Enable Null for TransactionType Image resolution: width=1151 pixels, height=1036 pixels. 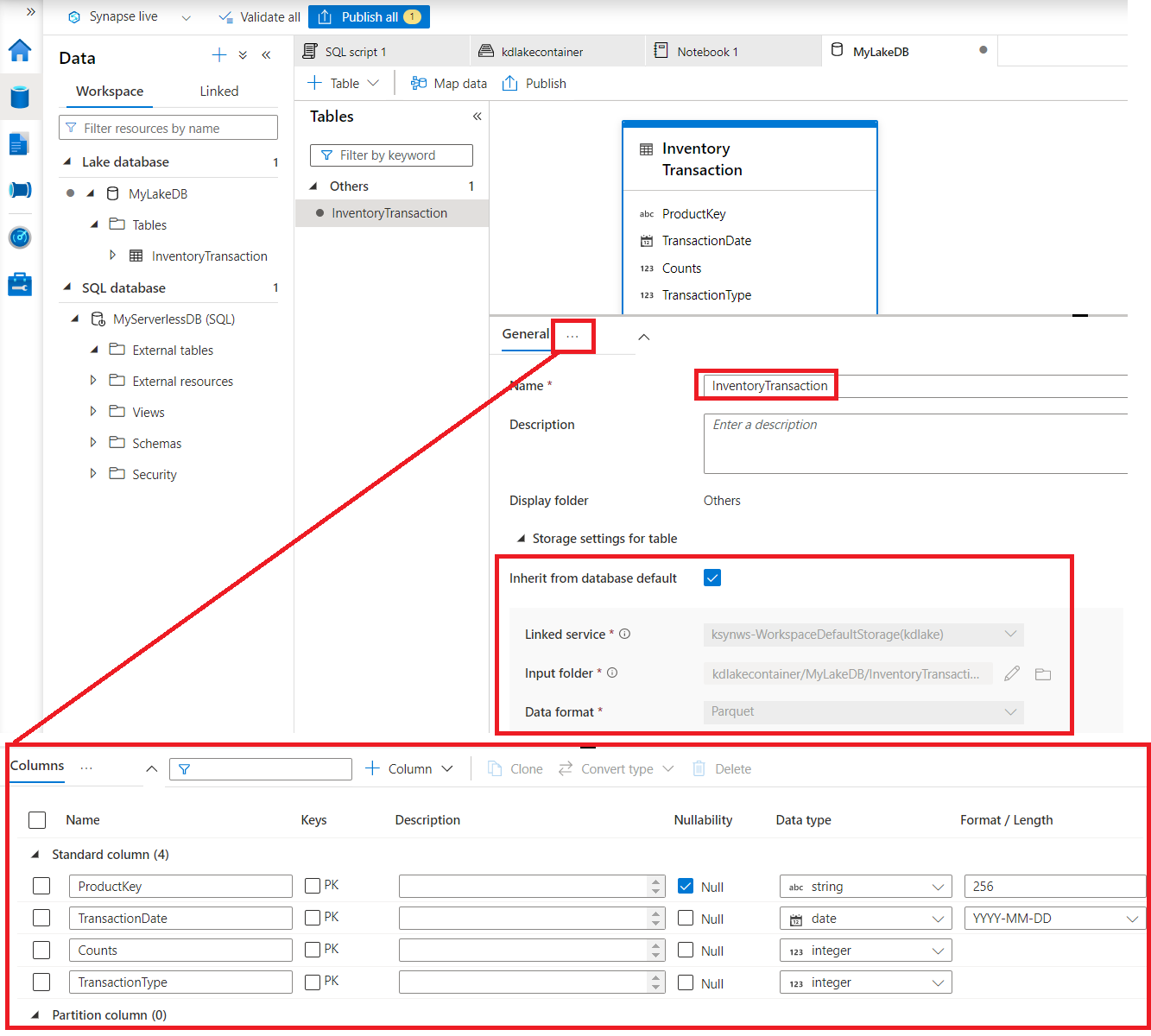pos(686,982)
